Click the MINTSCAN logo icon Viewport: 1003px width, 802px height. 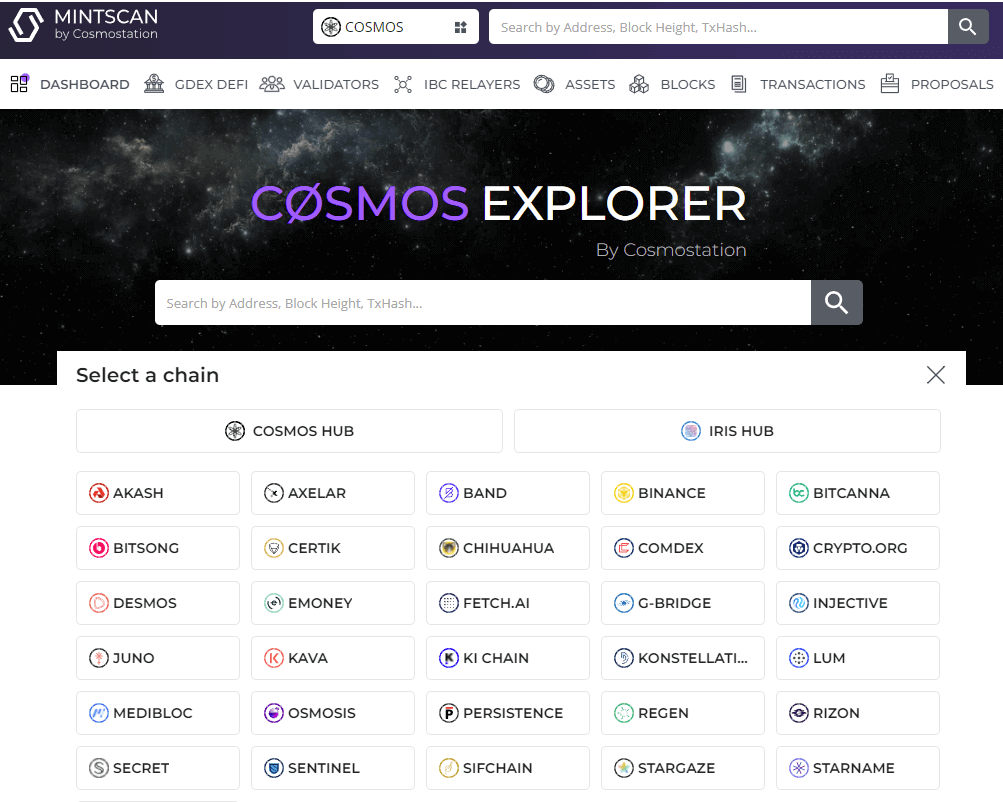coord(27,27)
